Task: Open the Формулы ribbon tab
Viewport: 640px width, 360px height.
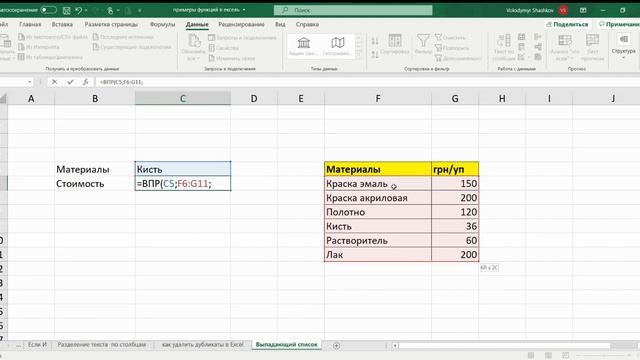Action: point(162,24)
